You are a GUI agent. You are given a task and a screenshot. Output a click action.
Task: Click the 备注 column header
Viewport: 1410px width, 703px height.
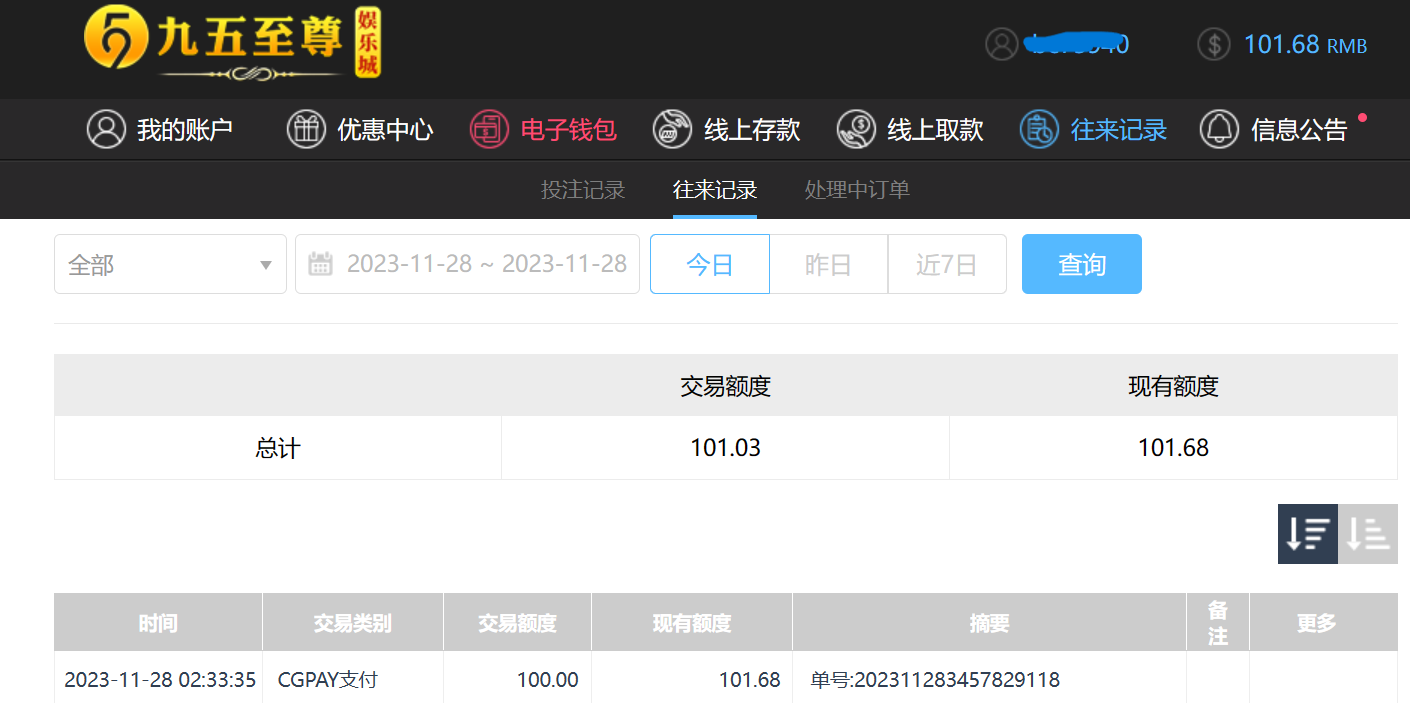(1218, 623)
